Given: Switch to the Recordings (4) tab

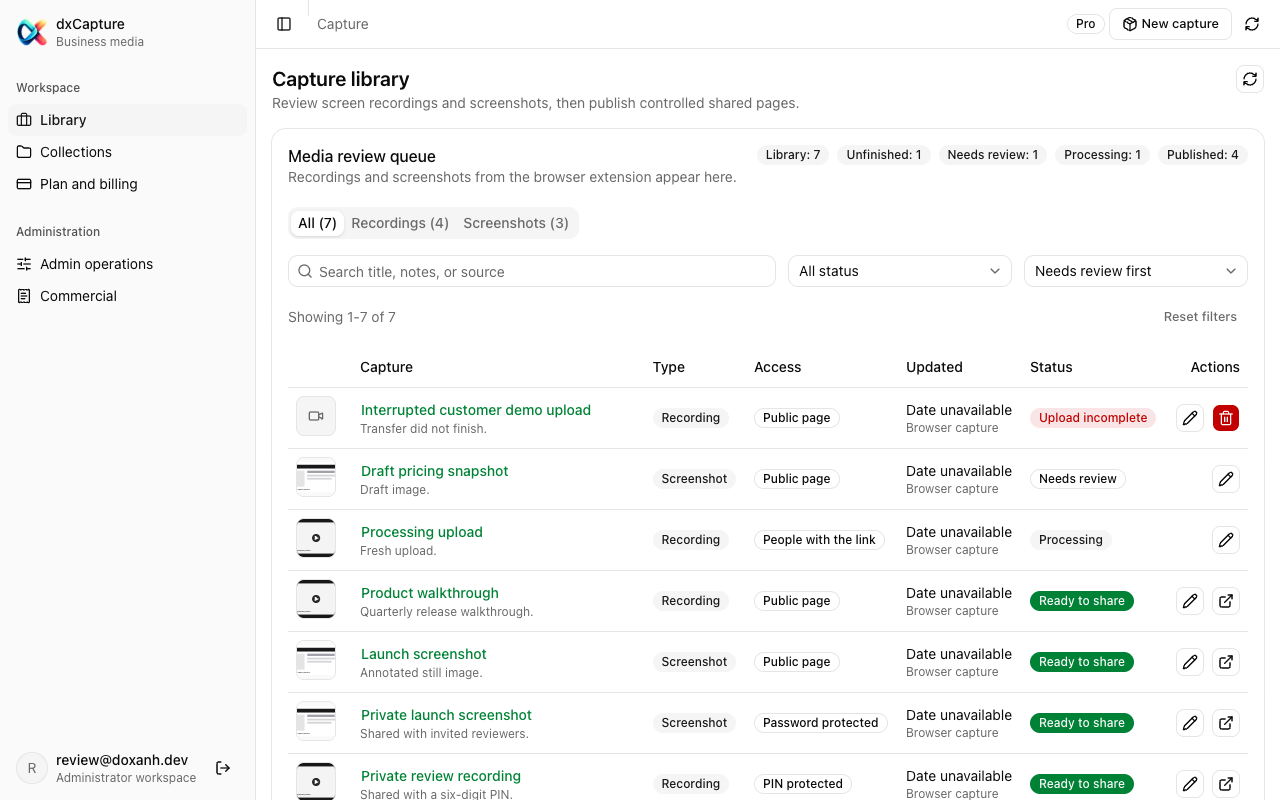Looking at the screenshot, I should (400, 223).
